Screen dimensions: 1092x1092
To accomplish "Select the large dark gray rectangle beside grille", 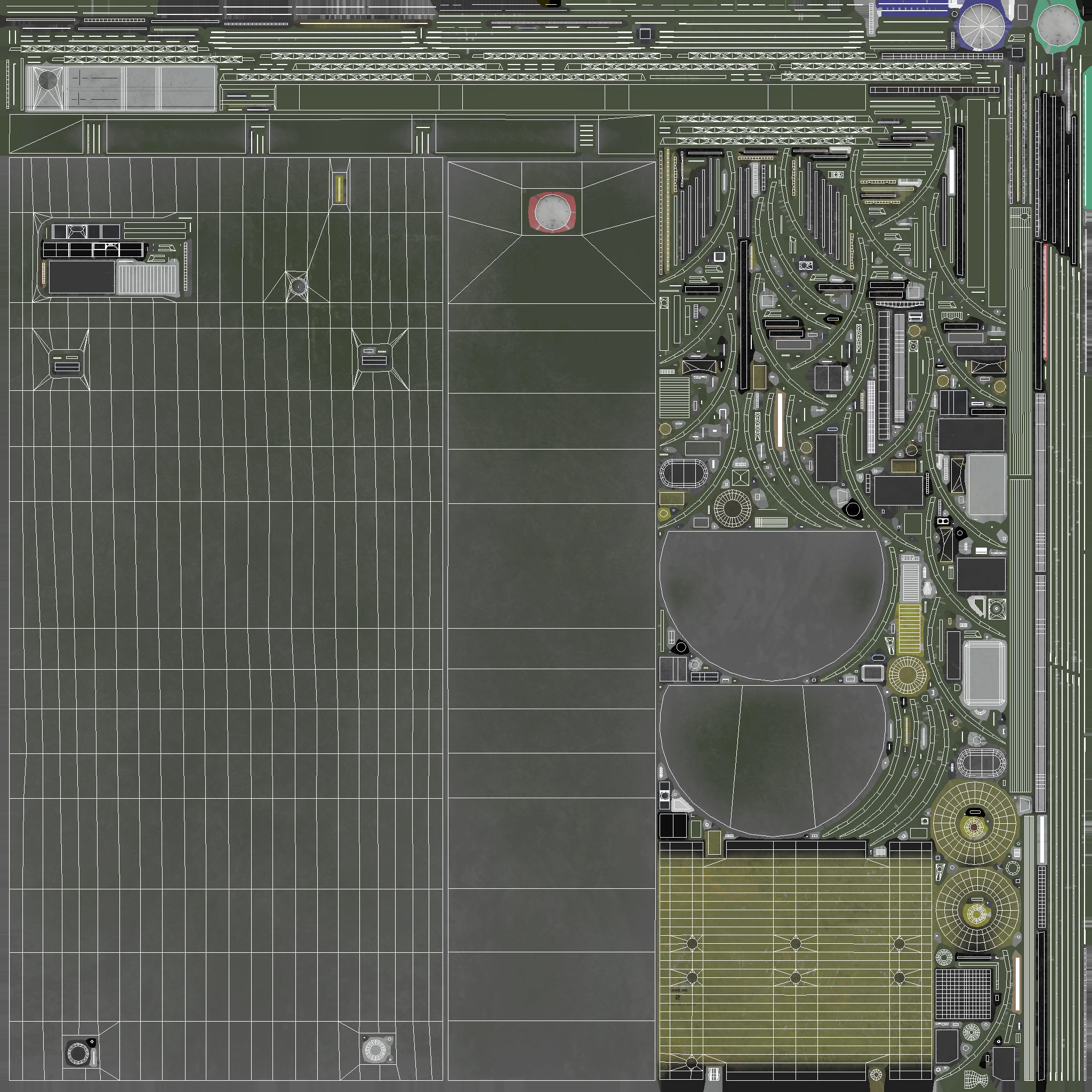I will pos(82,277).
